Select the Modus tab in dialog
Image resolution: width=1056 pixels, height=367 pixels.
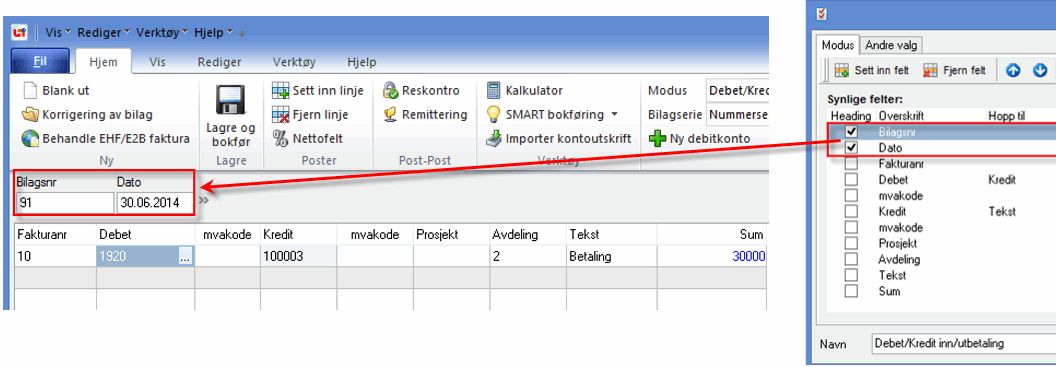838,45
